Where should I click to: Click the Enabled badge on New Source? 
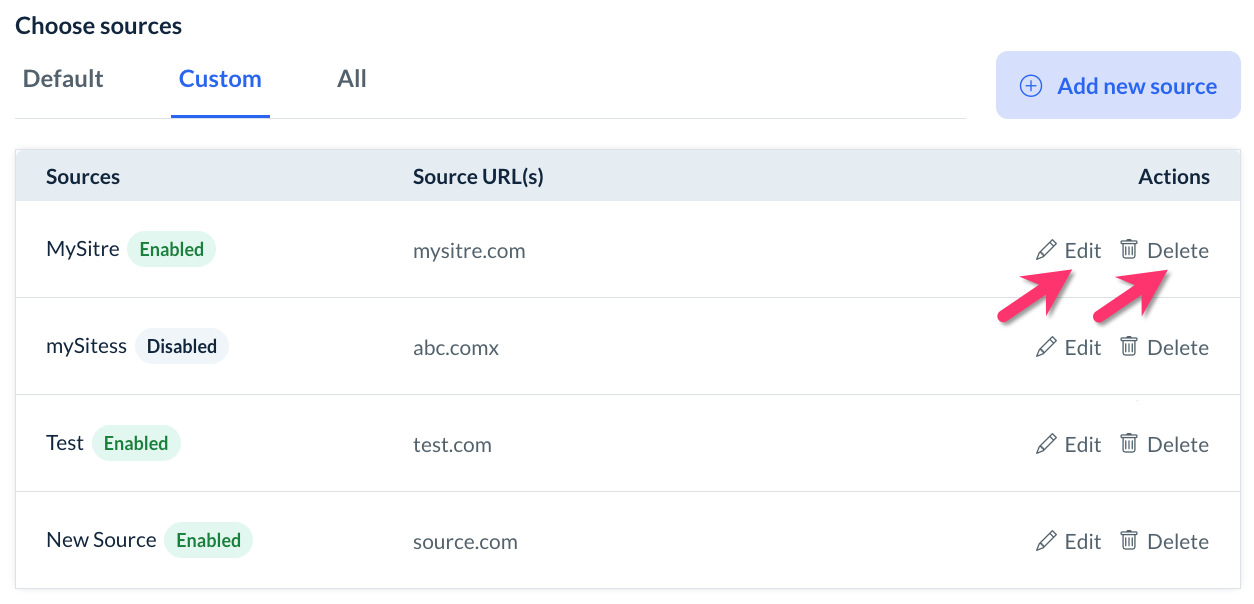[x=208, y=540]
